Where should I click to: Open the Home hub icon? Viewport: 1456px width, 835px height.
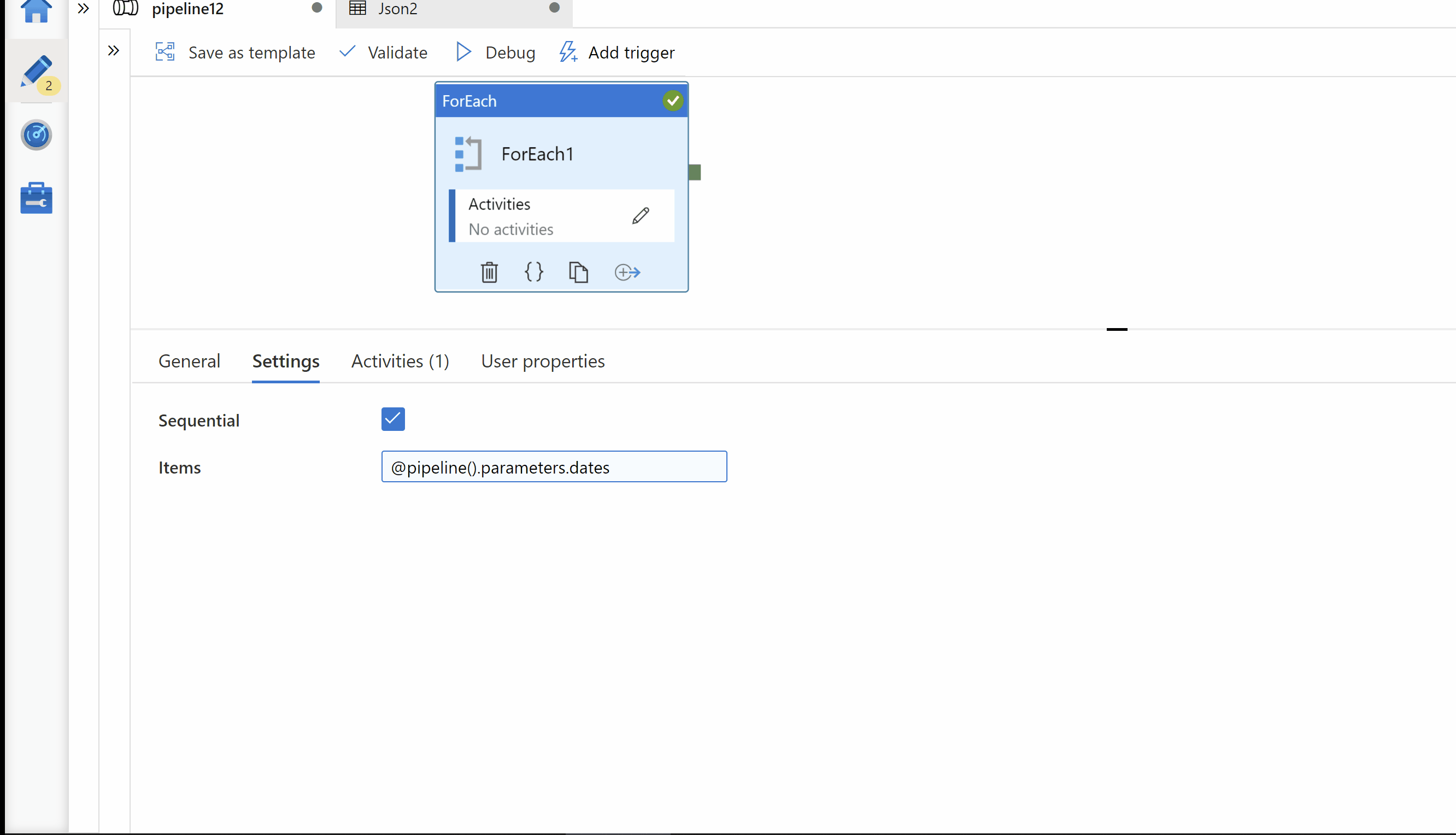click(x=36, y=10)
